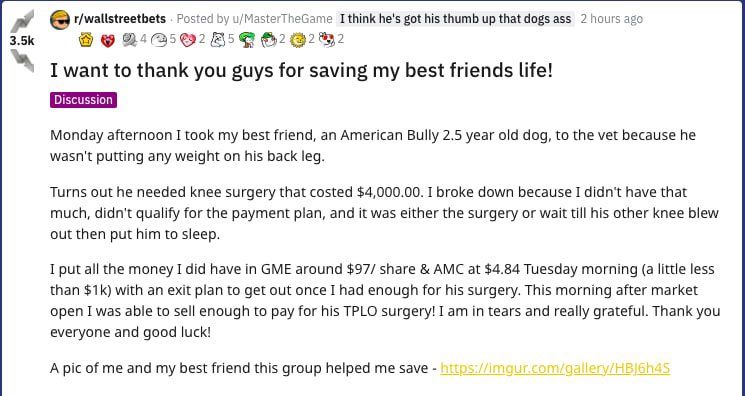Screen dimensions: 745x396
Task: Click the yellow sun face award
Action: tap(298, 40)
